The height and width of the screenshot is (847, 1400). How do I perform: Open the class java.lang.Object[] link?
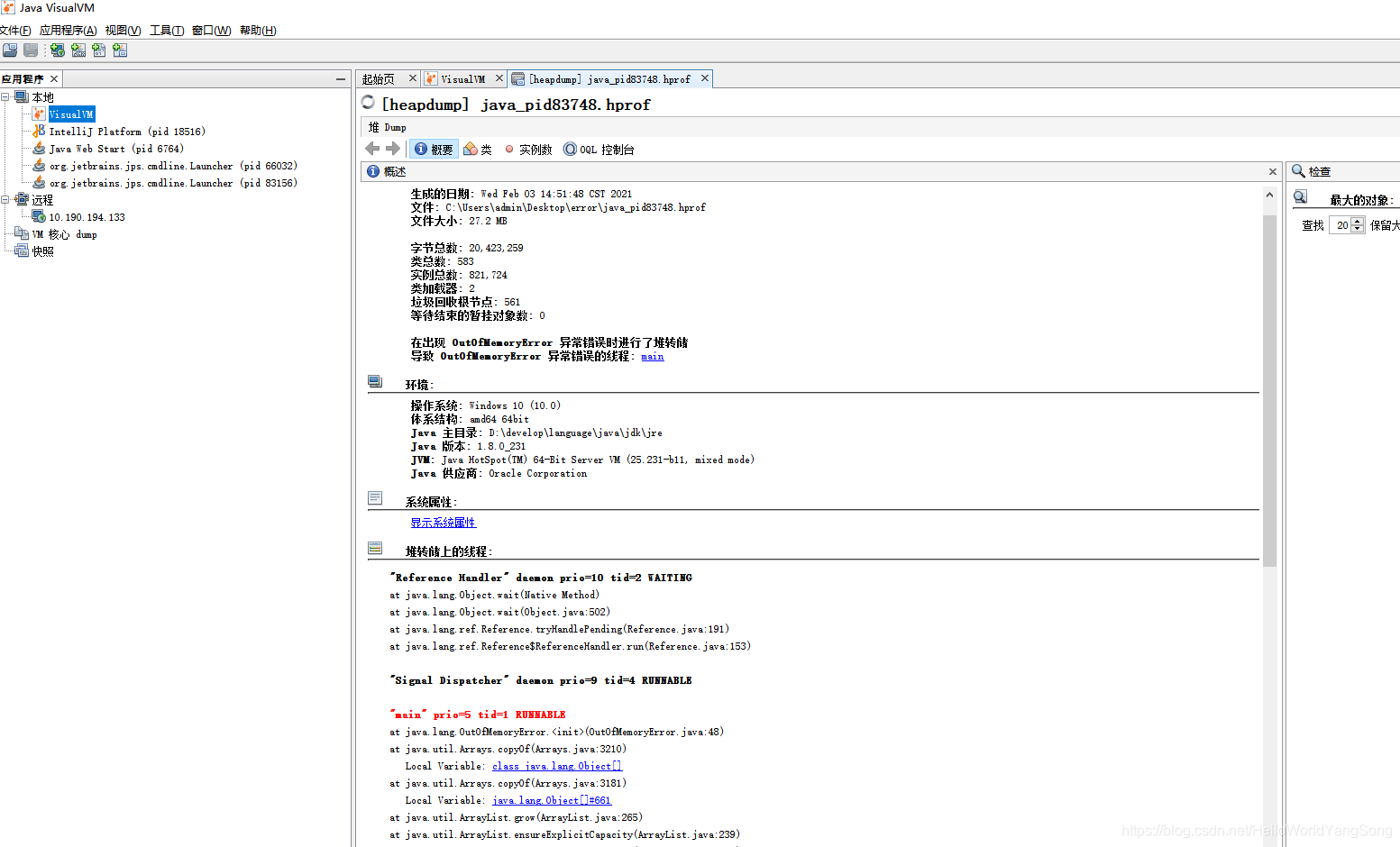tap(556, 766)
